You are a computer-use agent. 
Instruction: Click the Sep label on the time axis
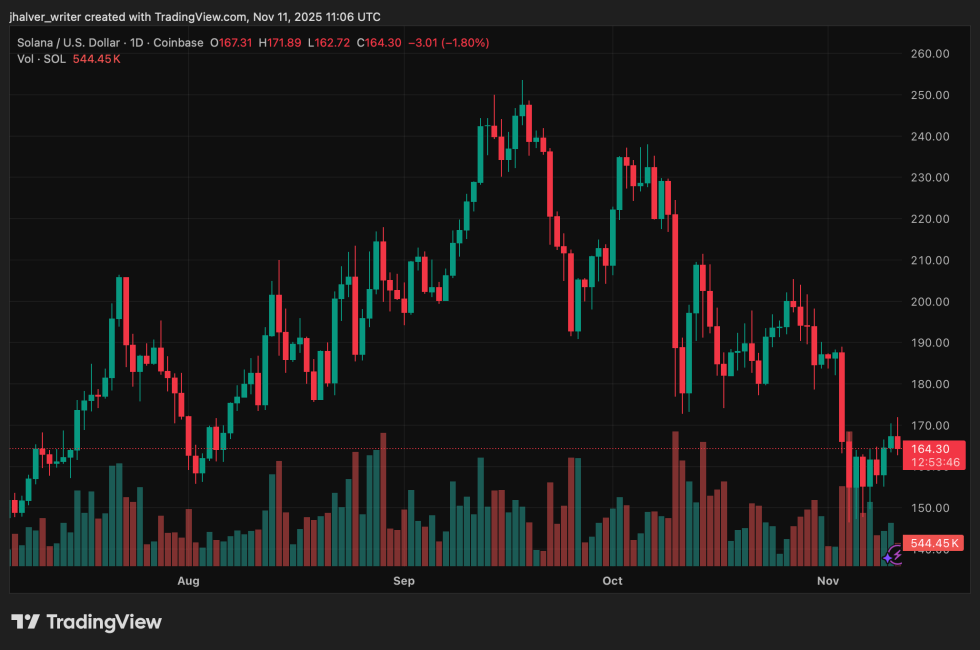tap(403, 580)
